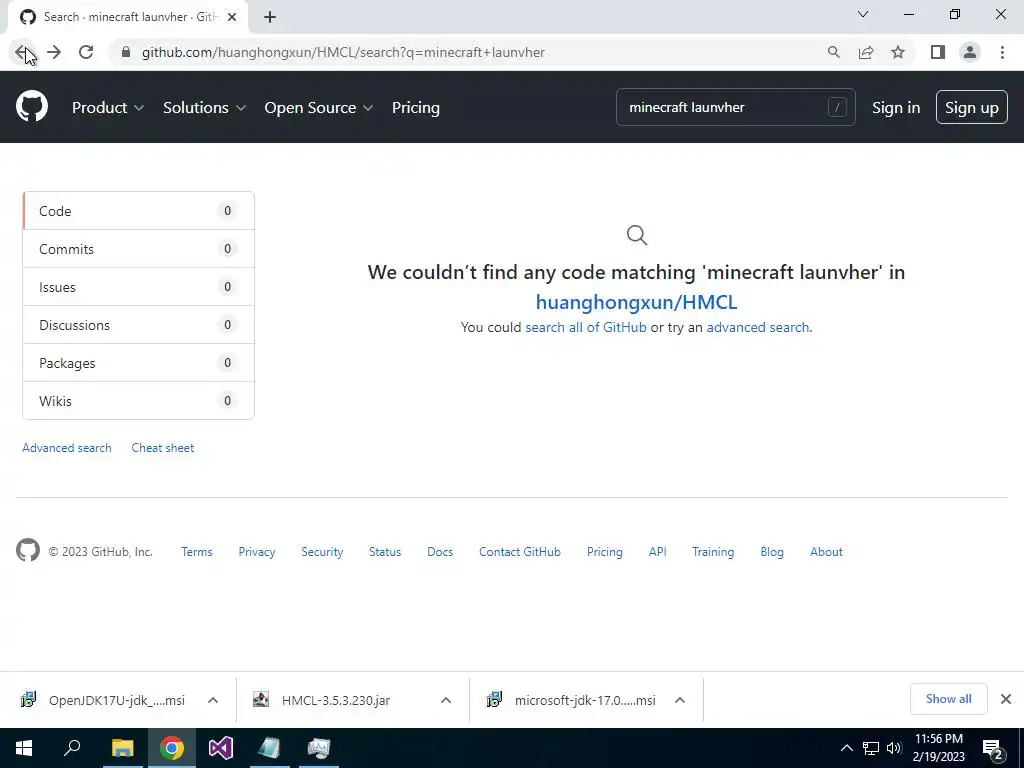
Task: Select the Issues results filter
Action: click(x=138, y=287)
